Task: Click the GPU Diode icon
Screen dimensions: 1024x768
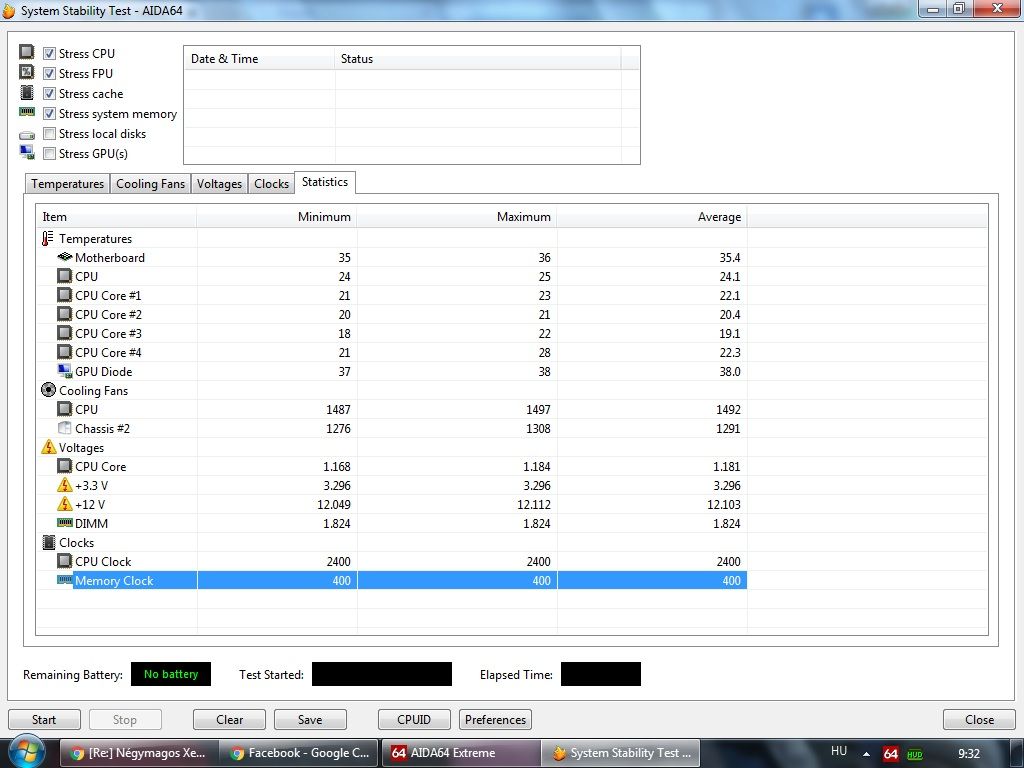Action: (x=65, y=371)
